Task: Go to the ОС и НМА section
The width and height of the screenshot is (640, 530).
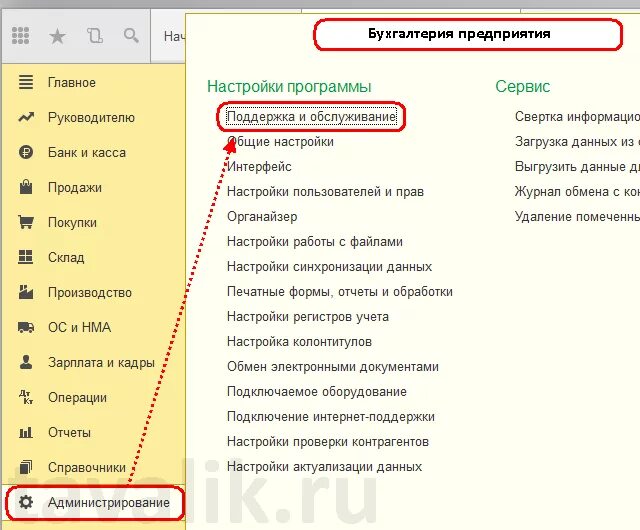Action: (x=80, y=327)
